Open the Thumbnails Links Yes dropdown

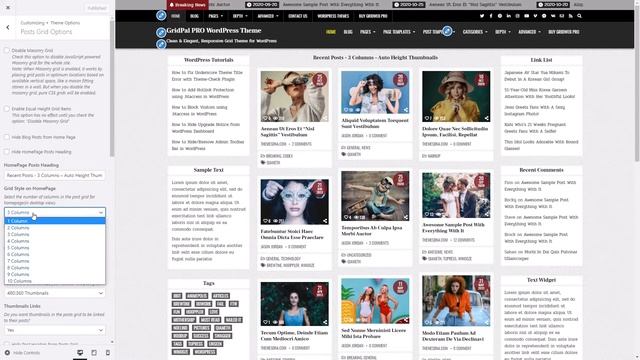55,330
